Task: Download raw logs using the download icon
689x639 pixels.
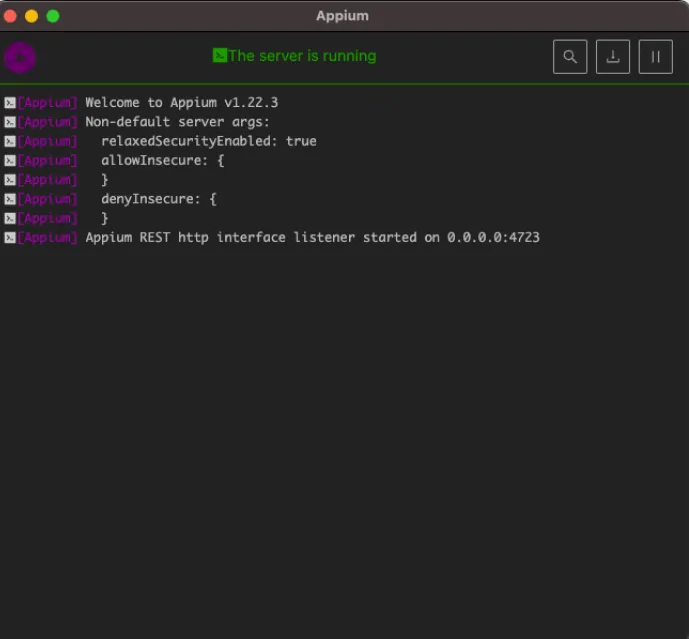Action: tap(613, 57)
